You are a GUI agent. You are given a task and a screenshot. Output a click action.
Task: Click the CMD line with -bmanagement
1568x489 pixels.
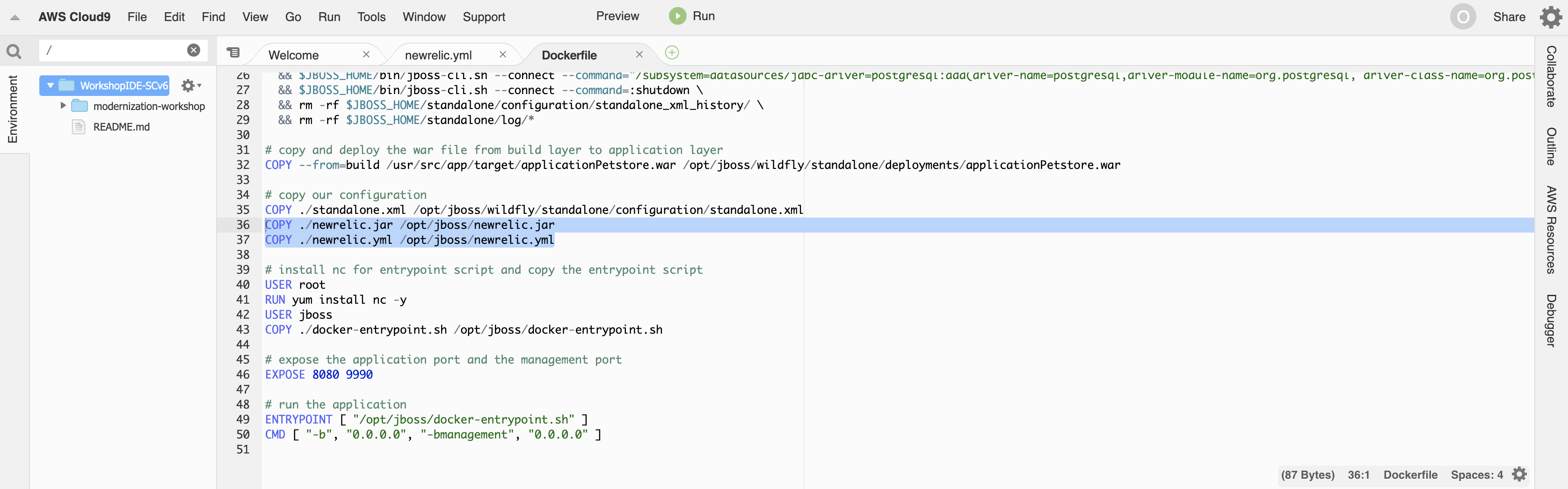point(433,435)
